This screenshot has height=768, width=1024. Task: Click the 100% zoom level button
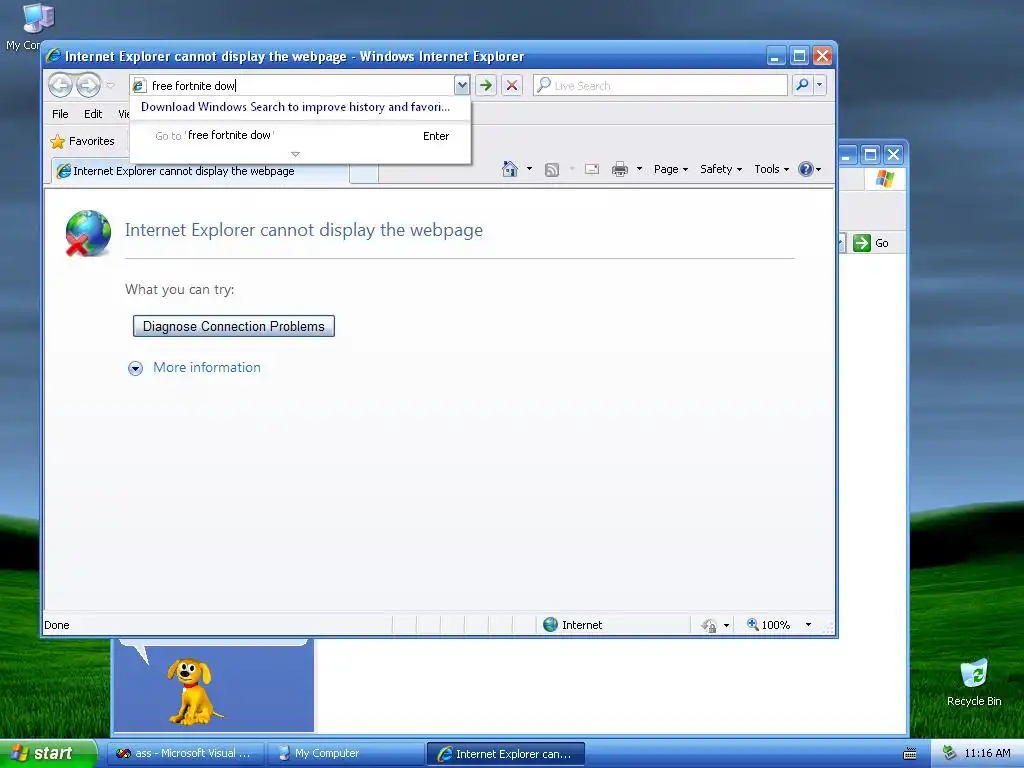[769, 625]
